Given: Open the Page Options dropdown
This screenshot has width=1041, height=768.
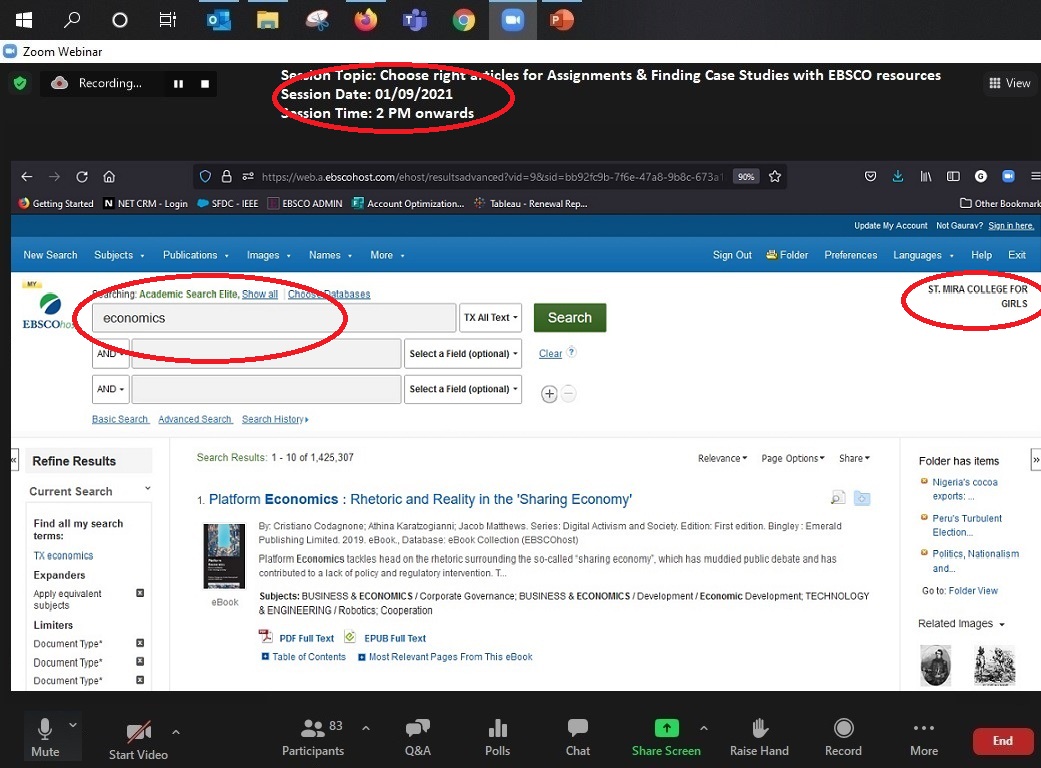Looking at the screenshot, I should tap(792, 458).
